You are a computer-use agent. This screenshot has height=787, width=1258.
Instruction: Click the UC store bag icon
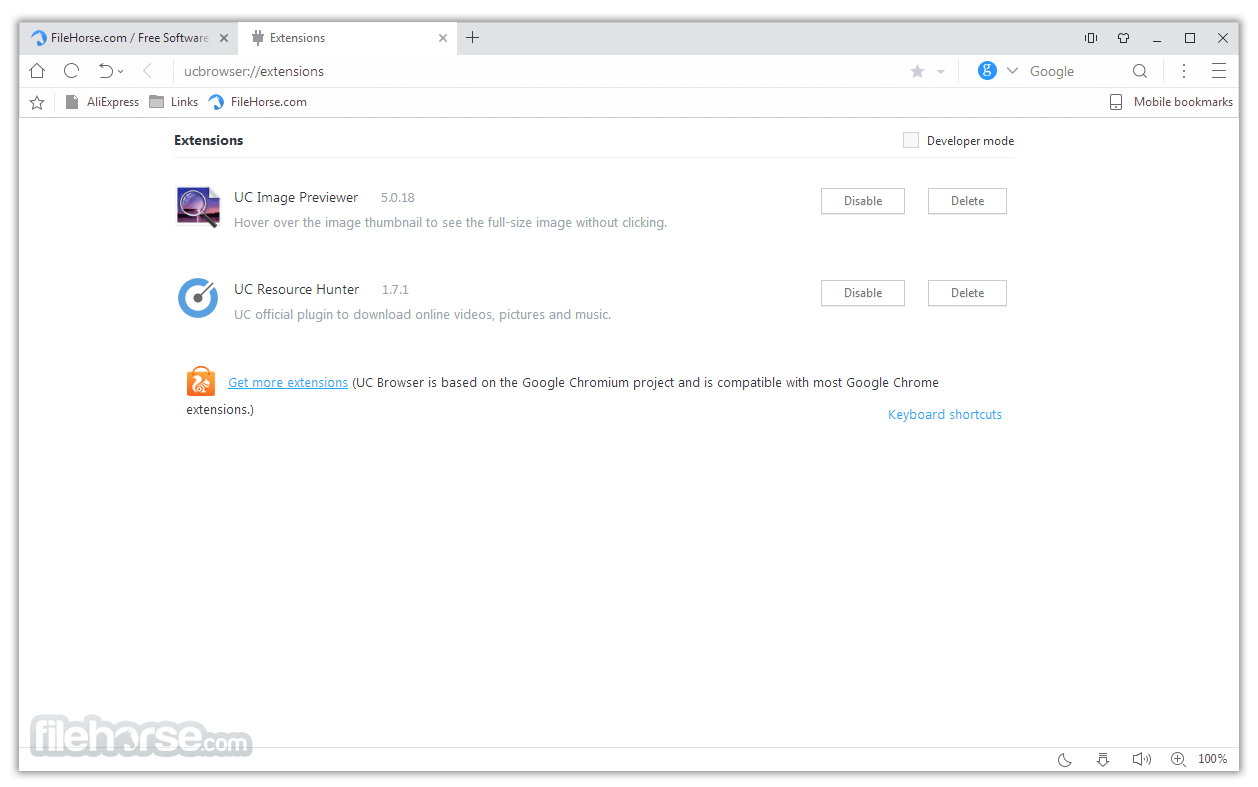(x=201, y=381)
